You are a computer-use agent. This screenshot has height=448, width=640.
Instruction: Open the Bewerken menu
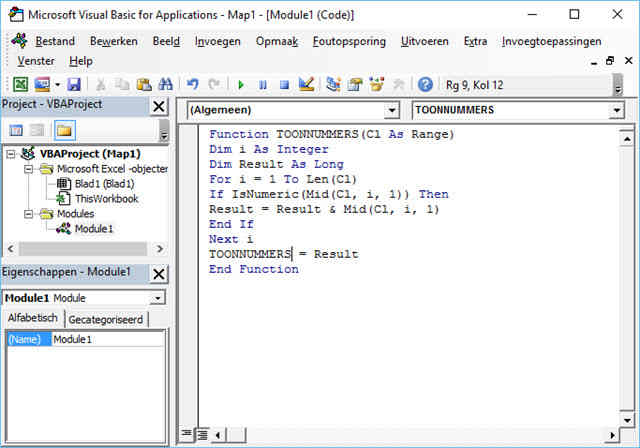point(113,41)
